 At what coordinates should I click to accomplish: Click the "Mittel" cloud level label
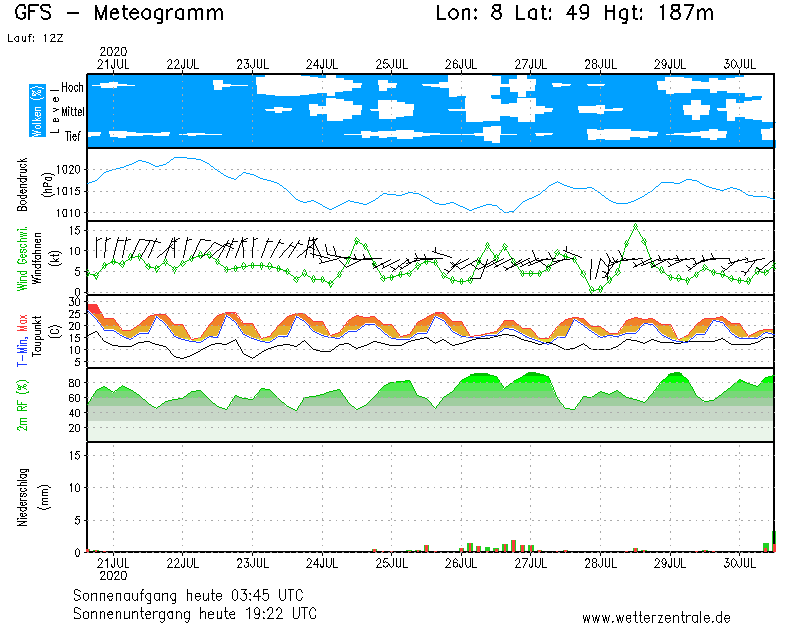pyautogui.click(x=72, y=111)
